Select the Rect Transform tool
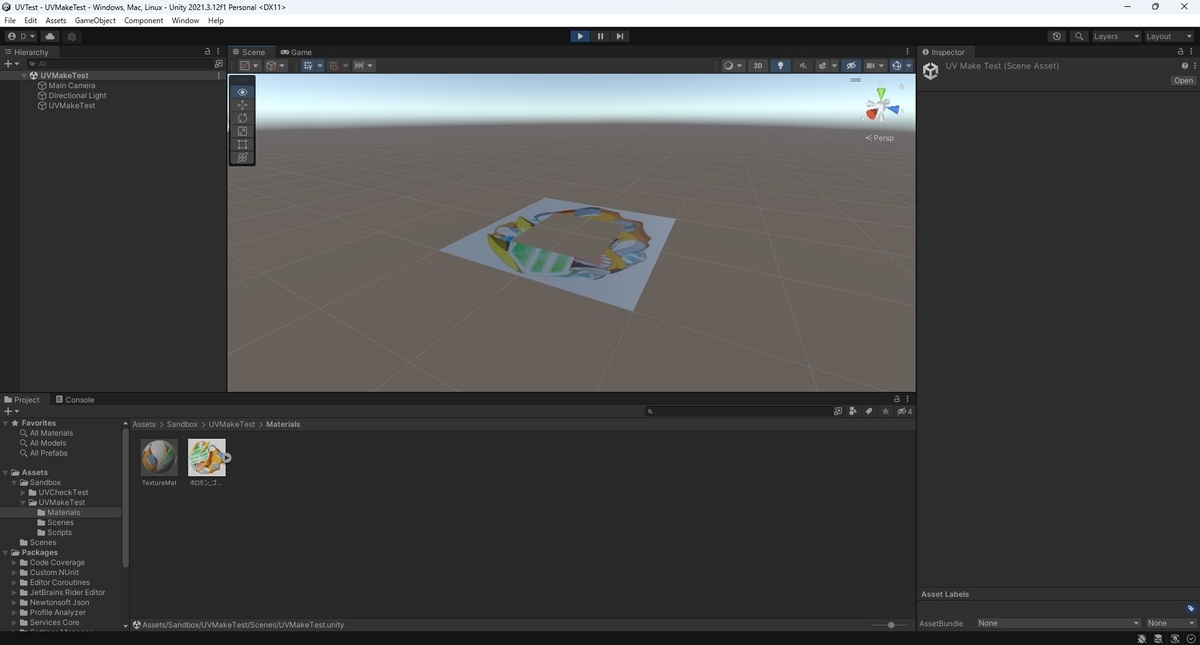The image size is (1200, 645). 242,144
